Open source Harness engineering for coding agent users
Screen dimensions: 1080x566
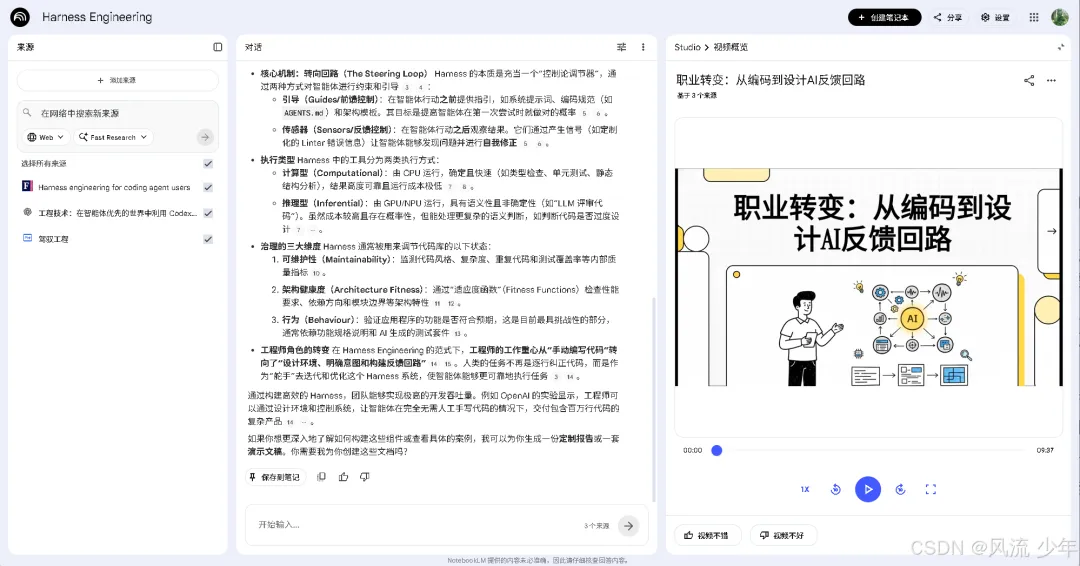coord(114,187)
